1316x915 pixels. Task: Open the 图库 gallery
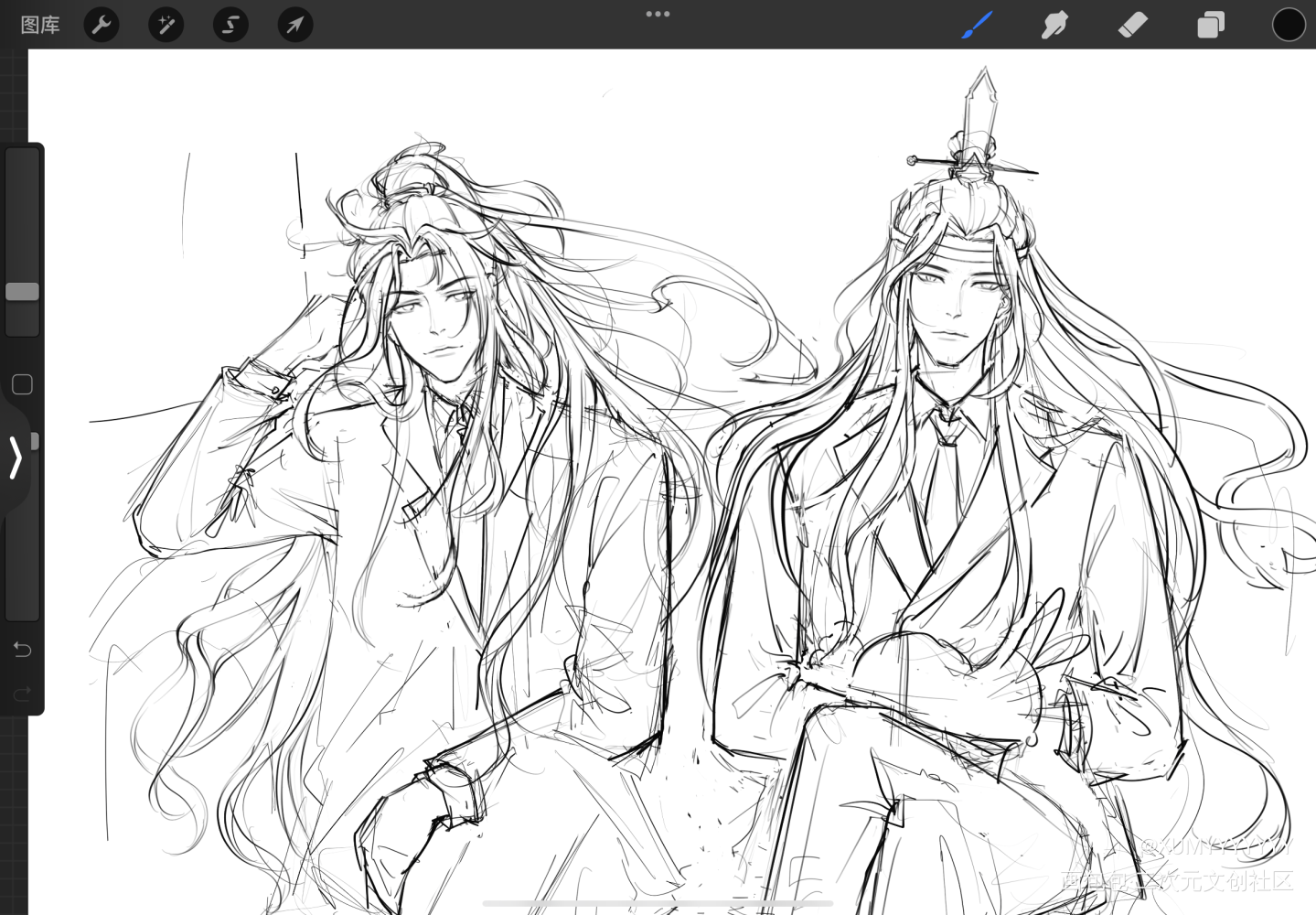pyautogui.click(x=40, y=25)
